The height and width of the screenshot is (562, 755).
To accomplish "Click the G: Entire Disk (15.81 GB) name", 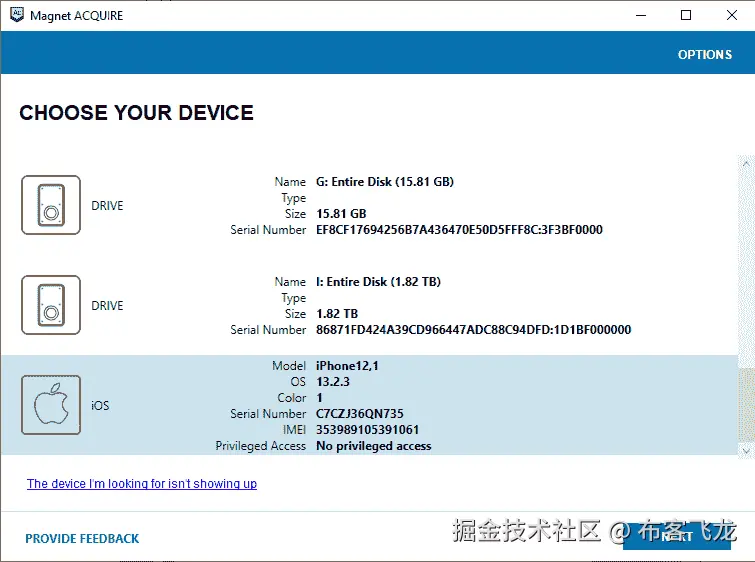I will pyautogui.click(x=385, y=182).
